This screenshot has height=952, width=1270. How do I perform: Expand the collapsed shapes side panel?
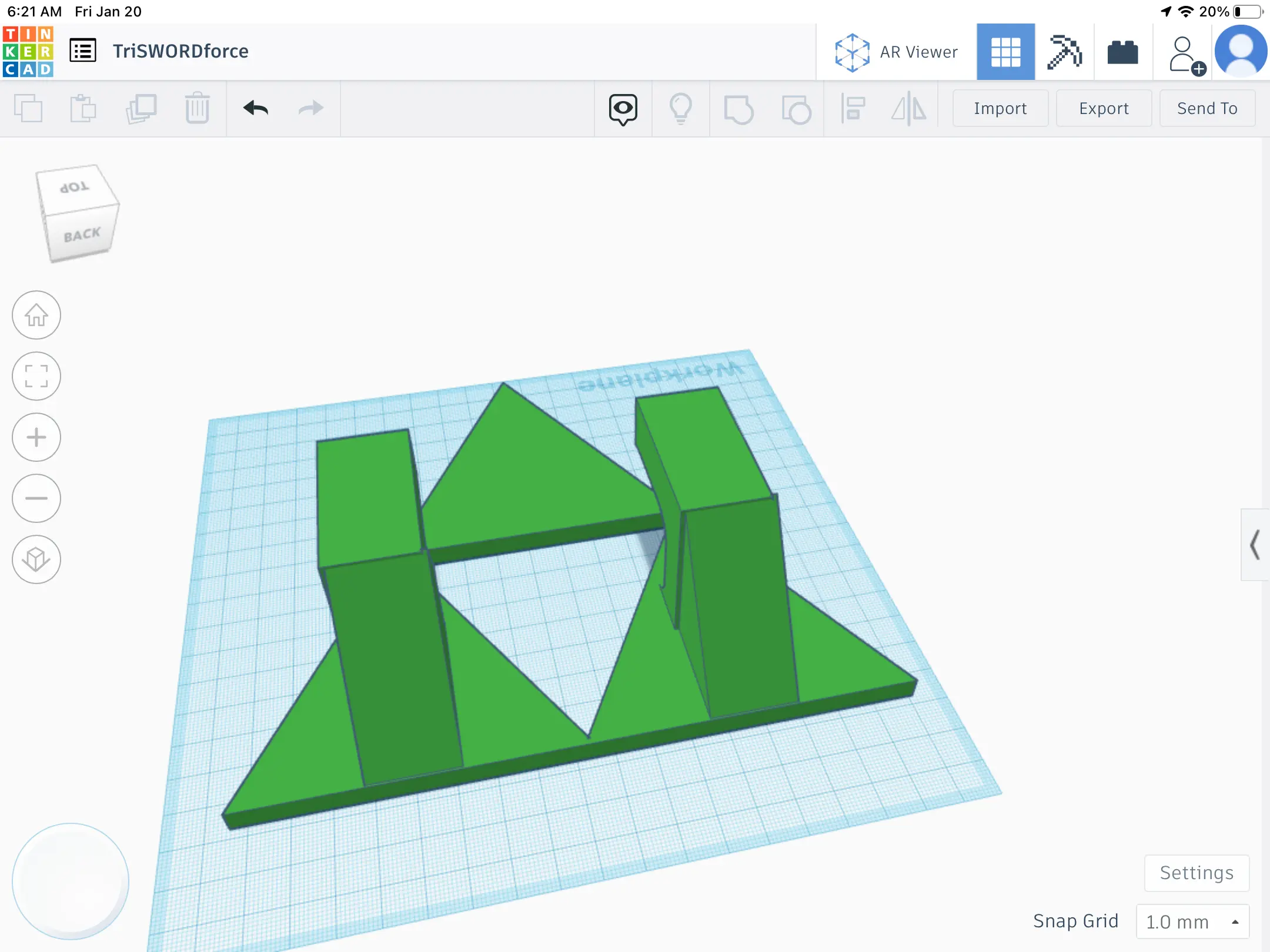[1255, 545]
